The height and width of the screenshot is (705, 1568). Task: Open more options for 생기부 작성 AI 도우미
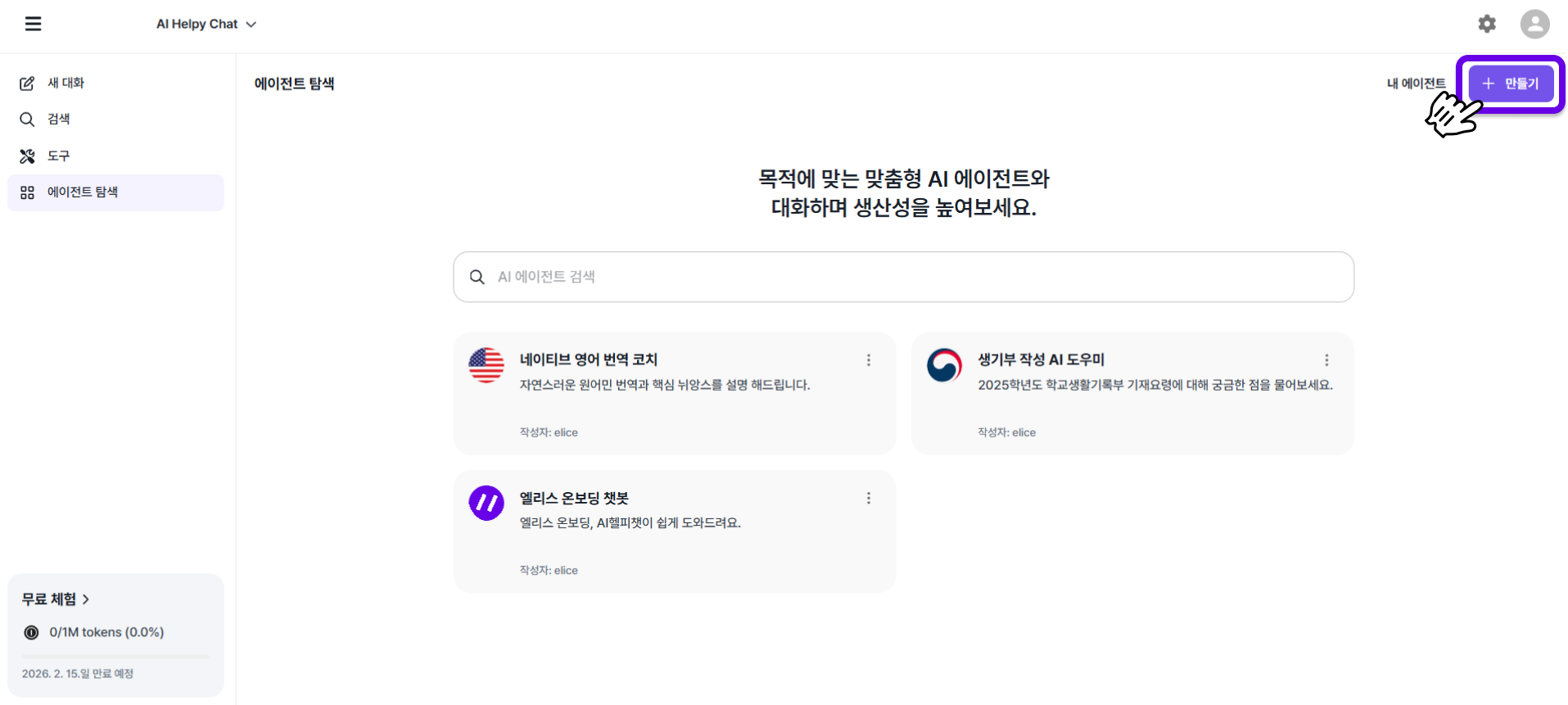click(1326, 360)
